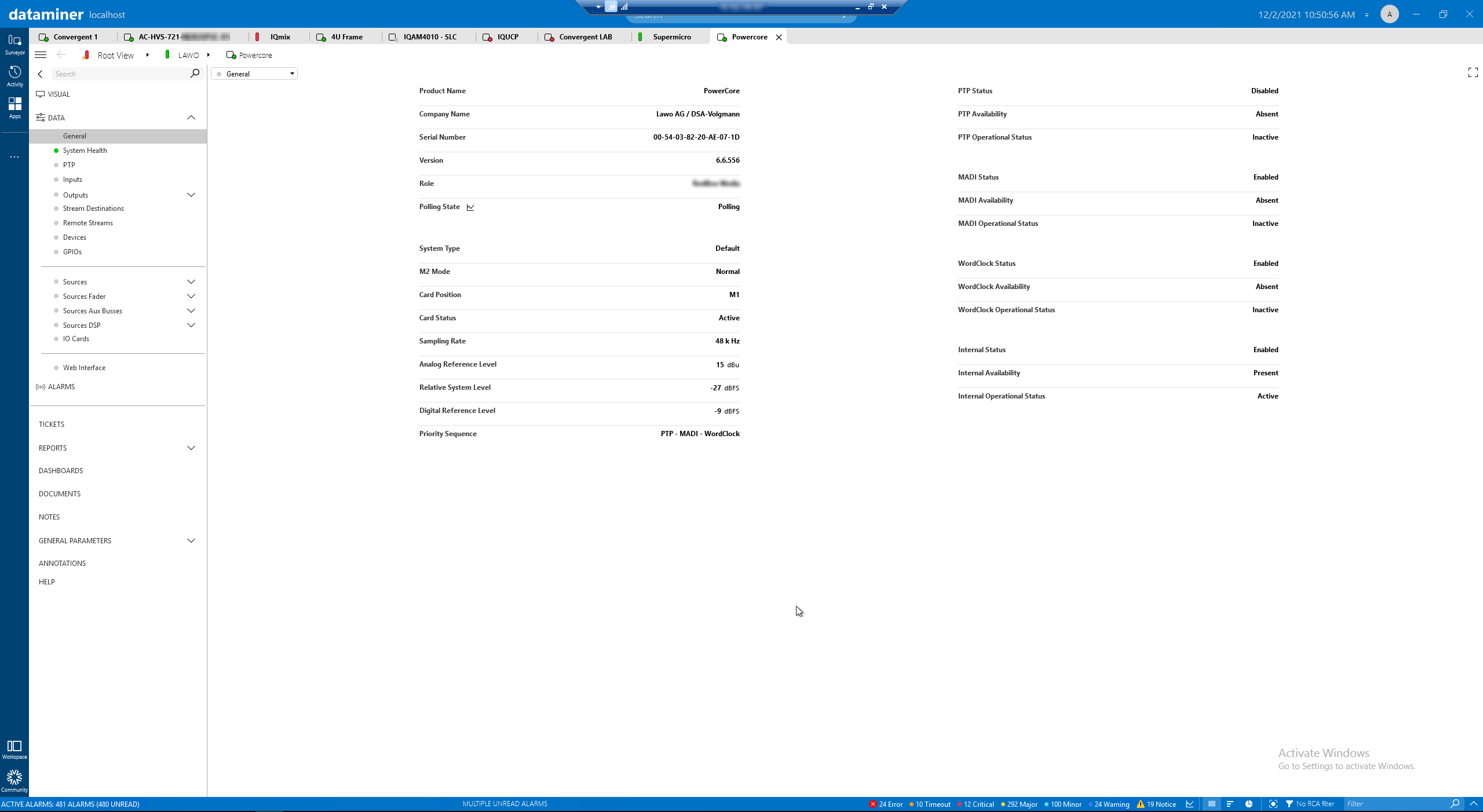Expand the Outputs tree item

point(191,195)
